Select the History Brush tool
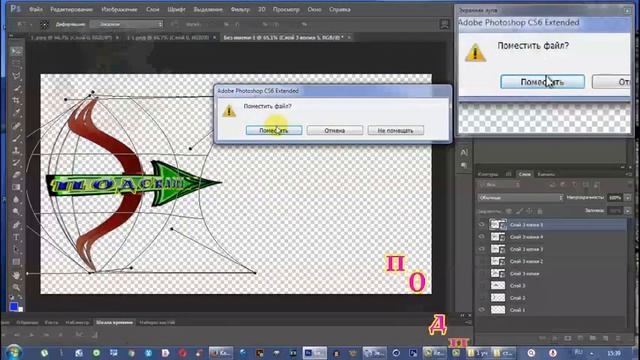Viewport: 640px width, 360px height. [x=16, y=162]
